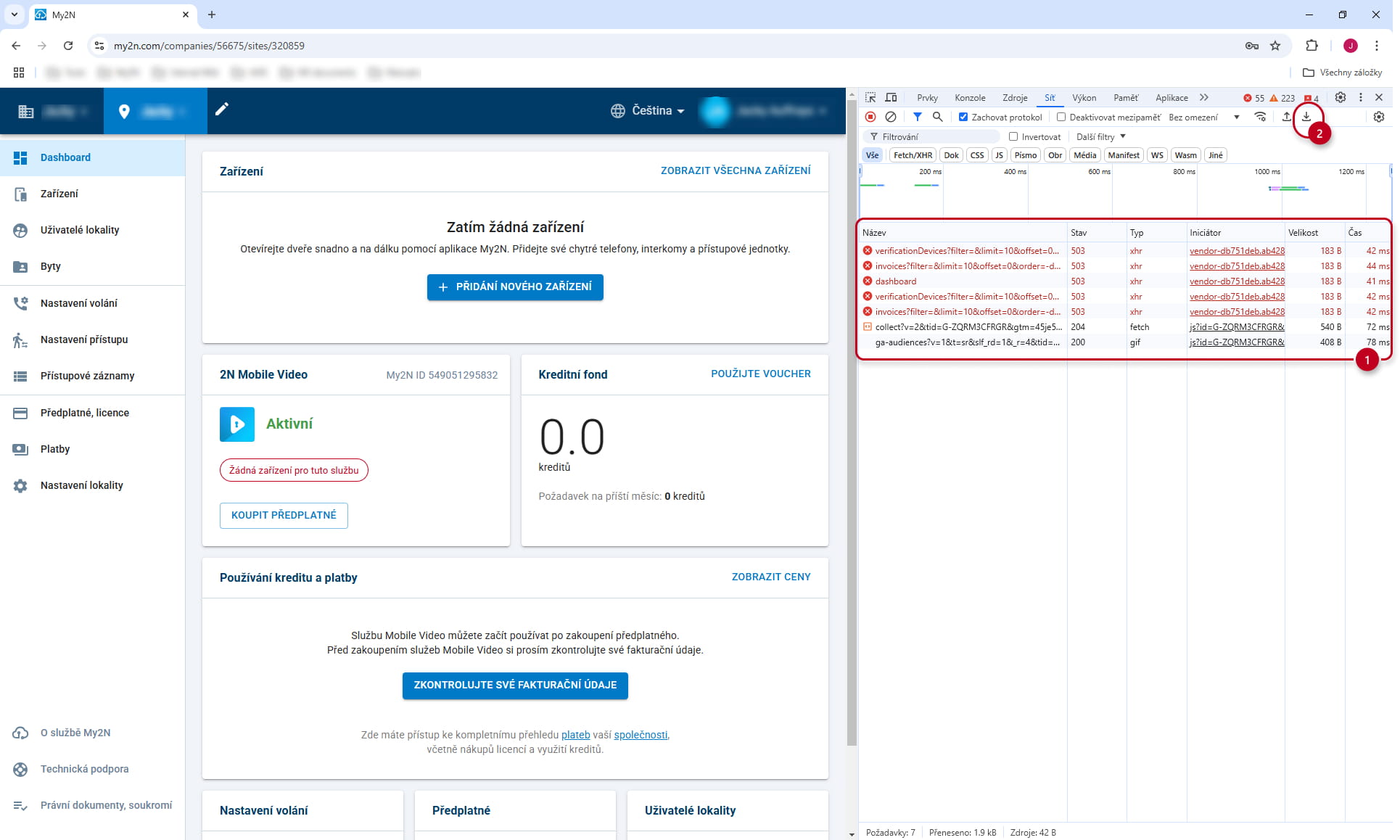
Task: Reload the page with the refresh icon
Action: click(68, 46)
